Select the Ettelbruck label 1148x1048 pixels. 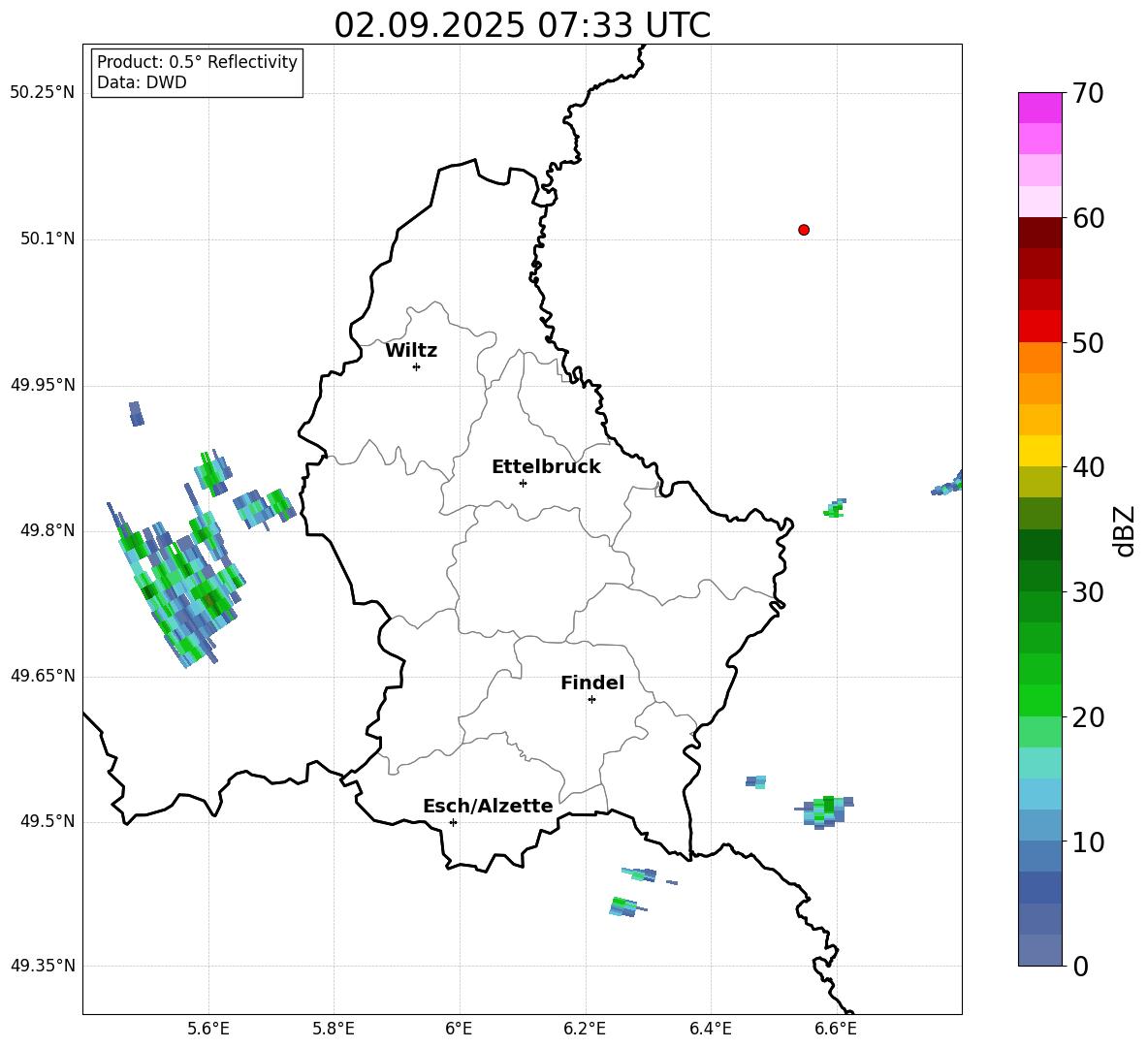[x=546, y=467]
